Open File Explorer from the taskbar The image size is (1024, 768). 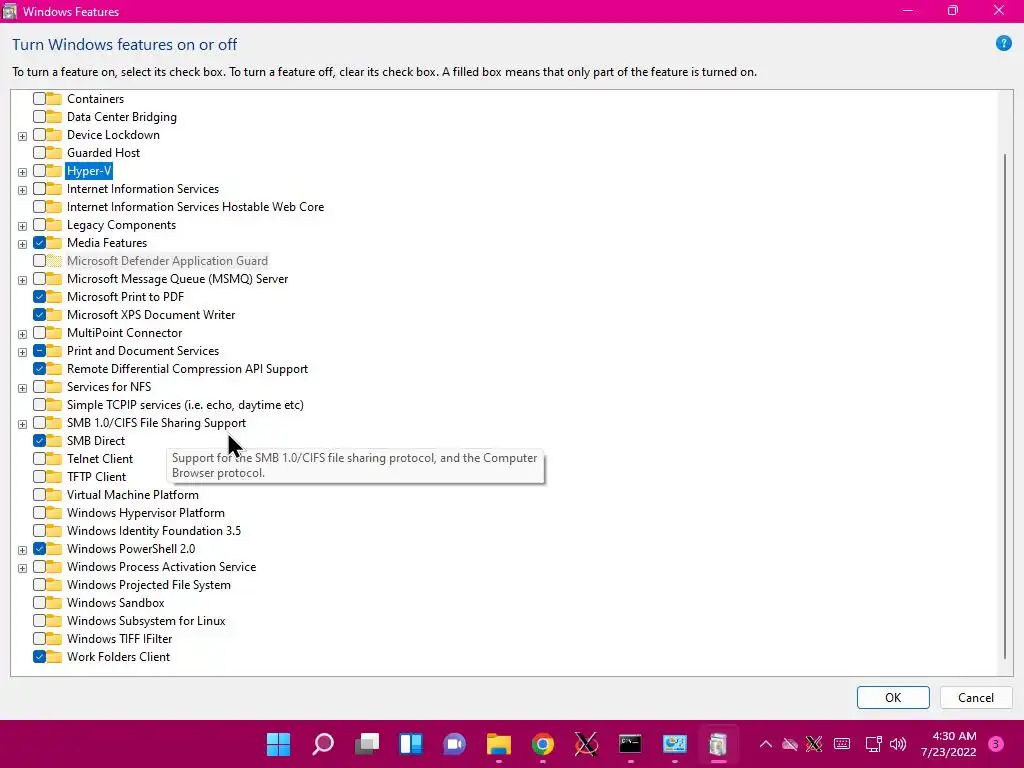(499, 744)
